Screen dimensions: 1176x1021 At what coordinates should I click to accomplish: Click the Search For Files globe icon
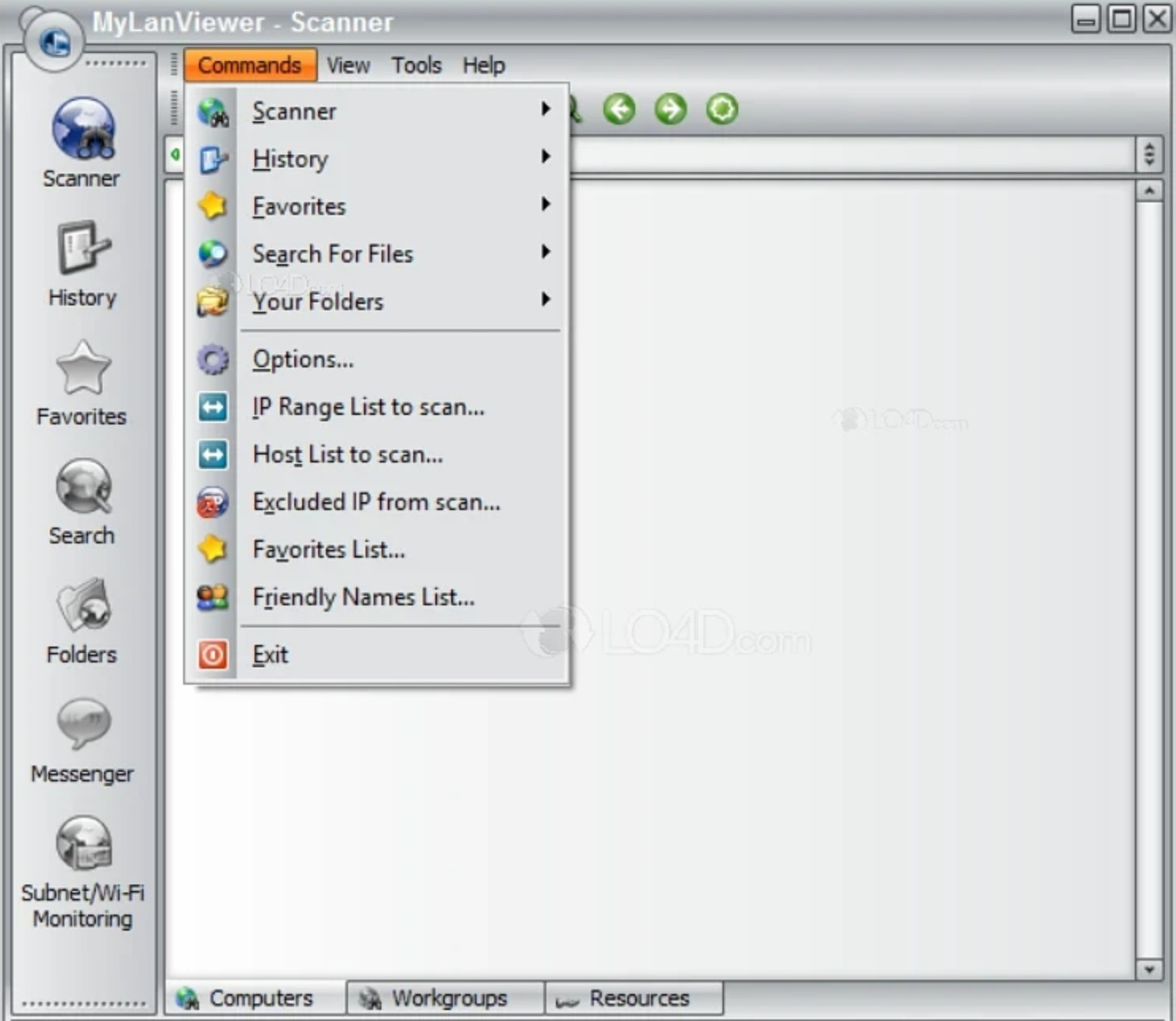213,254
